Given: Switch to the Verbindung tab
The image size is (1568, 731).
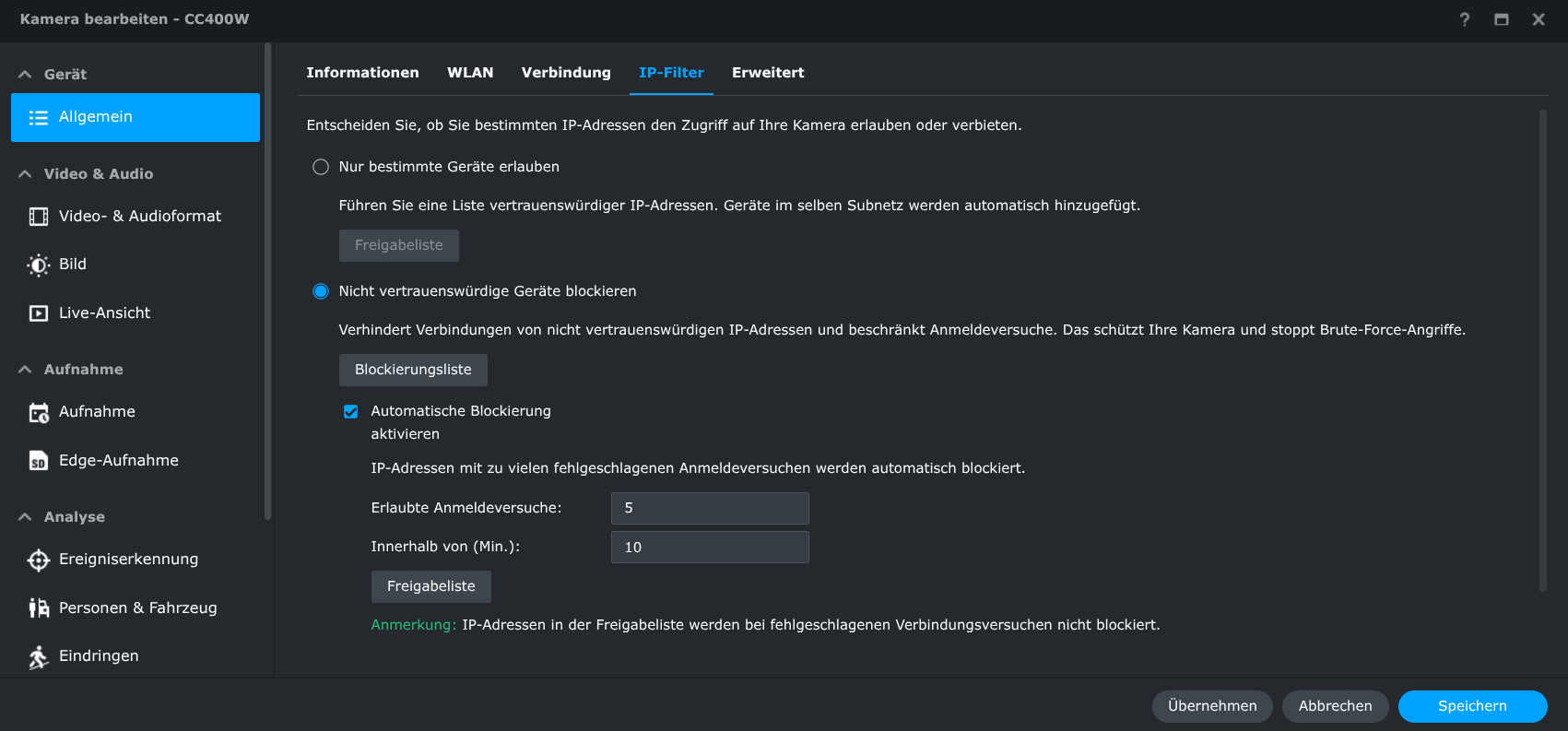Looking at the screenshot, I should pos(566,73).
